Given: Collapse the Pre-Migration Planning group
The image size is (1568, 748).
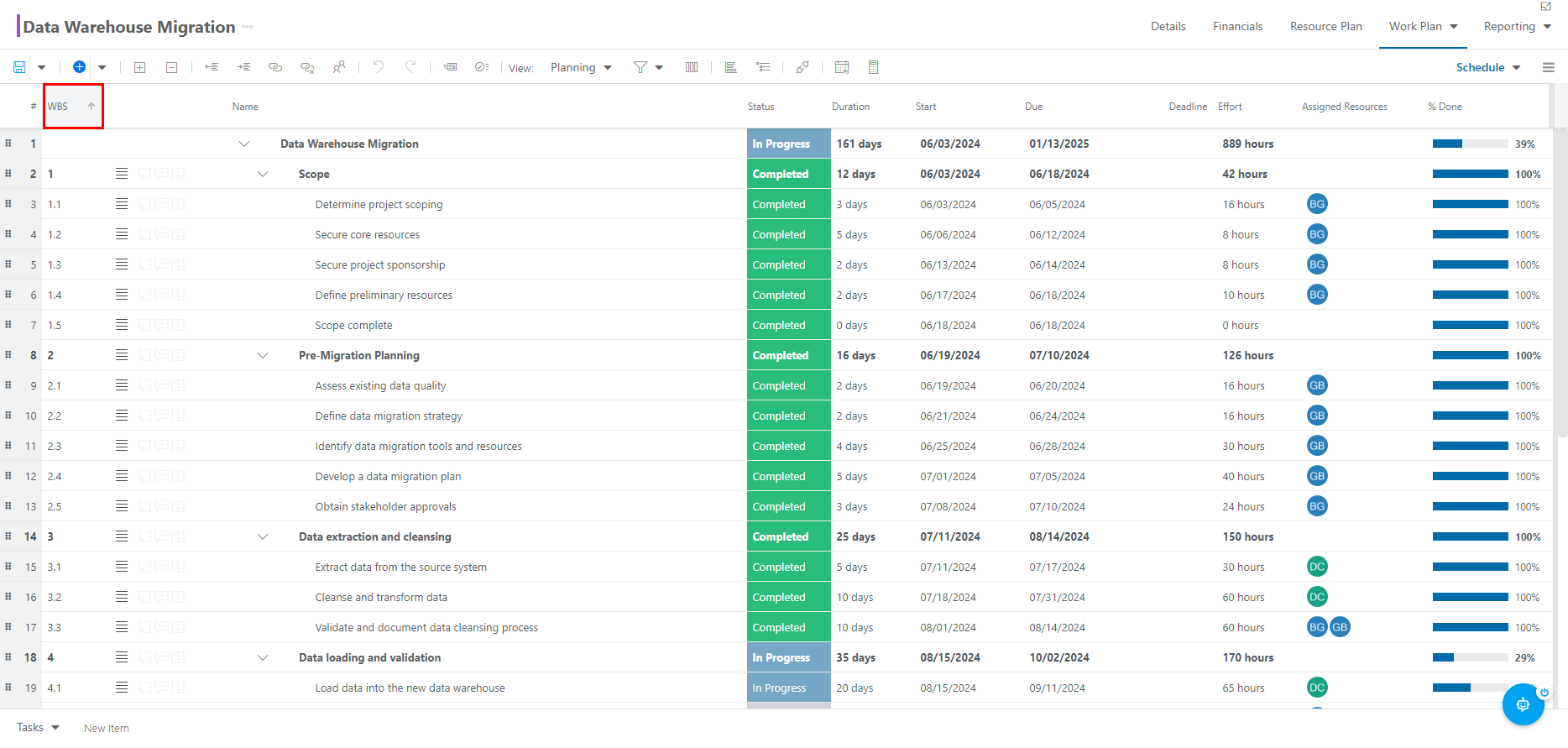Looking at the screenshot, I should pos(263,355).
